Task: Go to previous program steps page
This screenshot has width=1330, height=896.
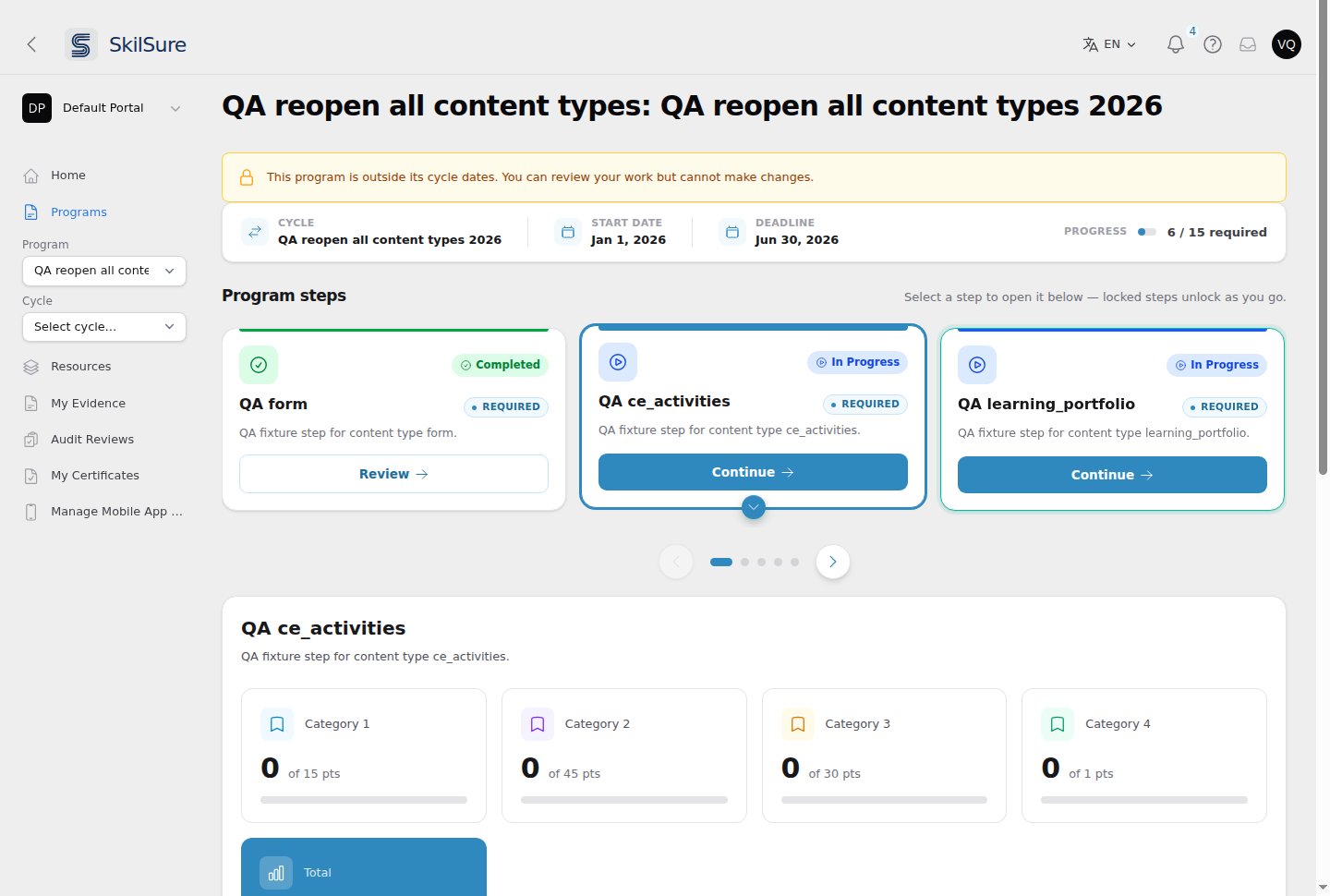Action: coord(676,562)
